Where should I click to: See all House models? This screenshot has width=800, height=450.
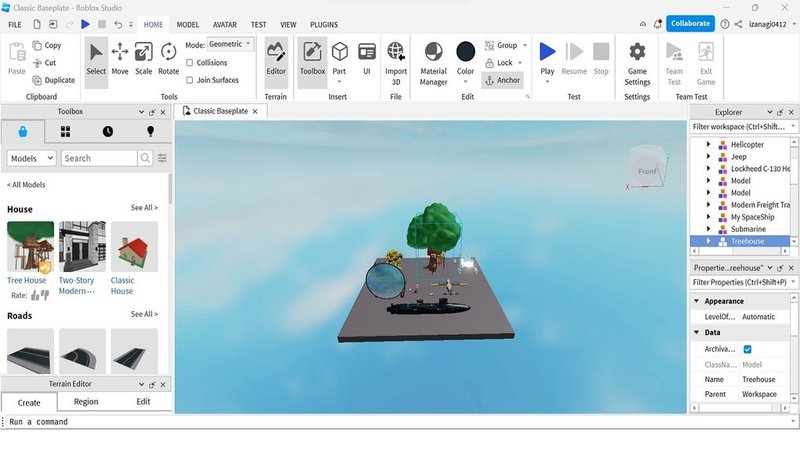(x=144, y=208)
